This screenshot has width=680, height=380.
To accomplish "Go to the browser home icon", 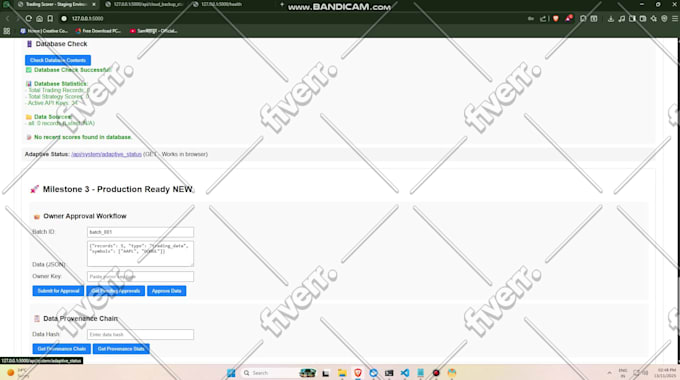I will [39, 19].
